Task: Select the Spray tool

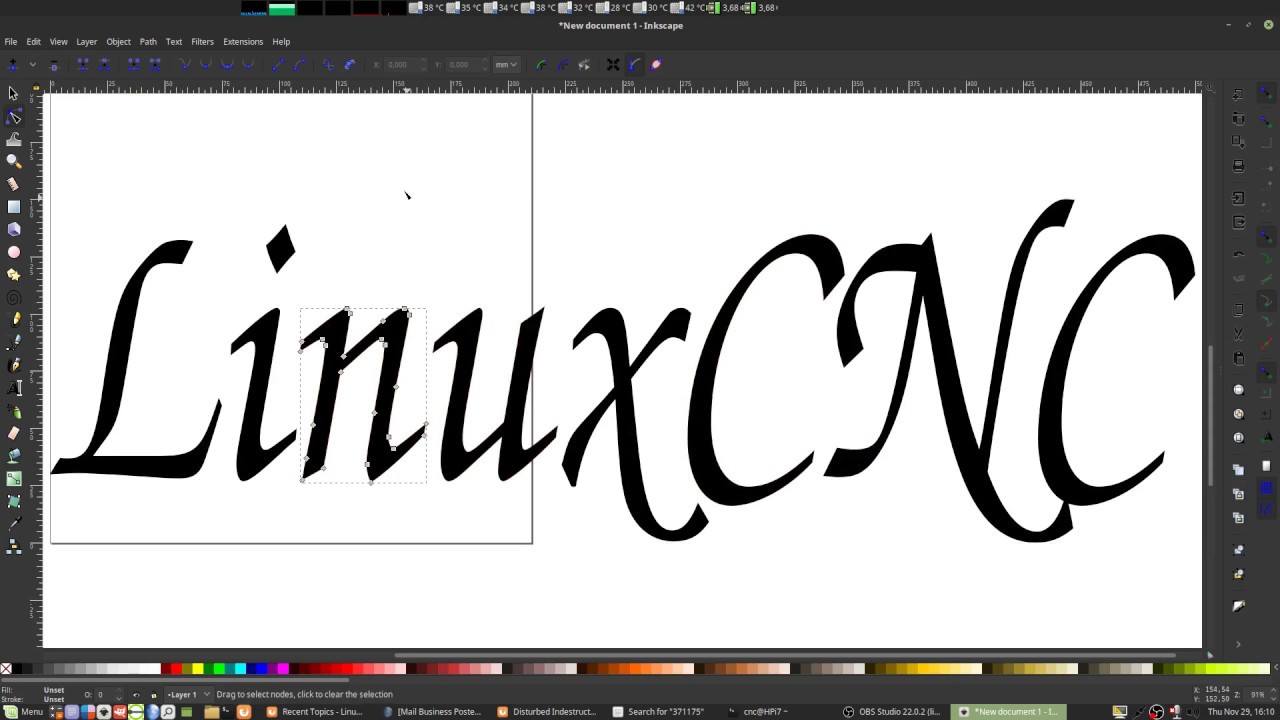Action: [x=13, y=411]
